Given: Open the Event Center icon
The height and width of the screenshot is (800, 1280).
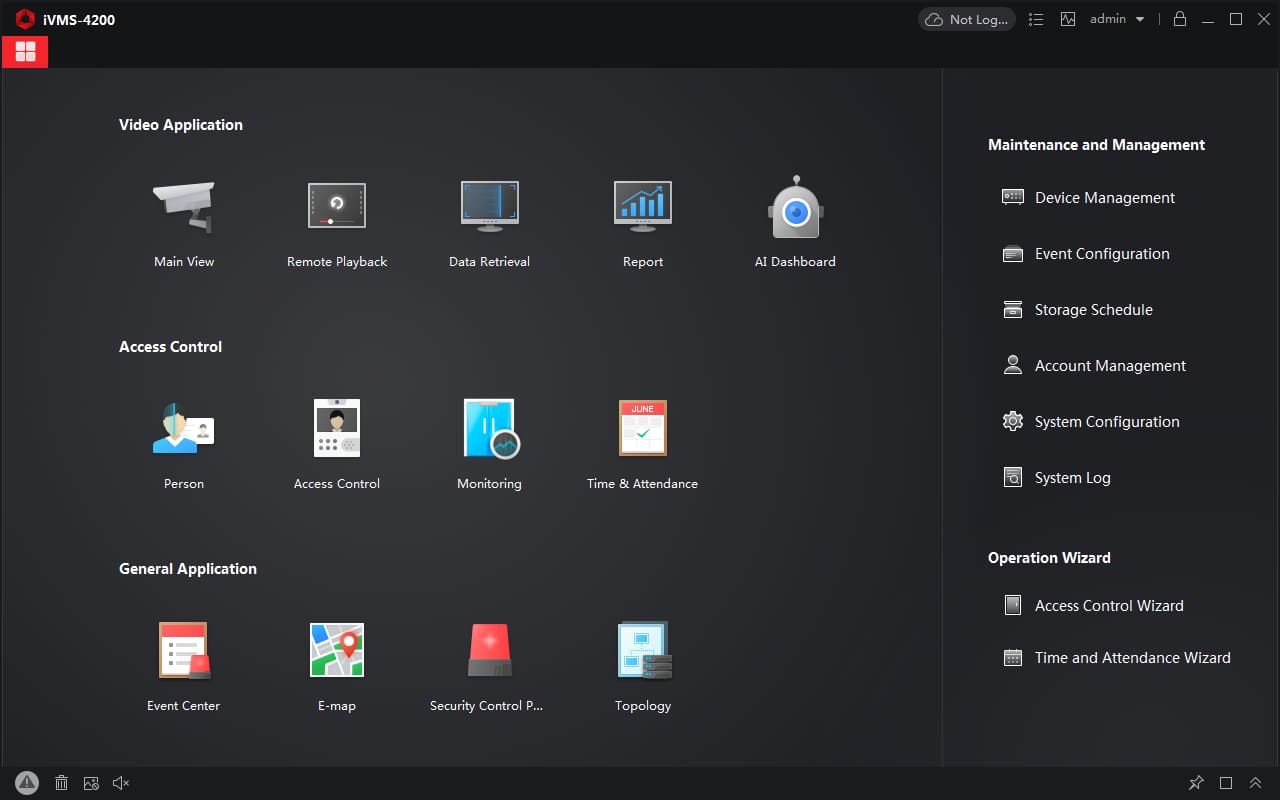Looking at the screenshot, I should 184,651.
